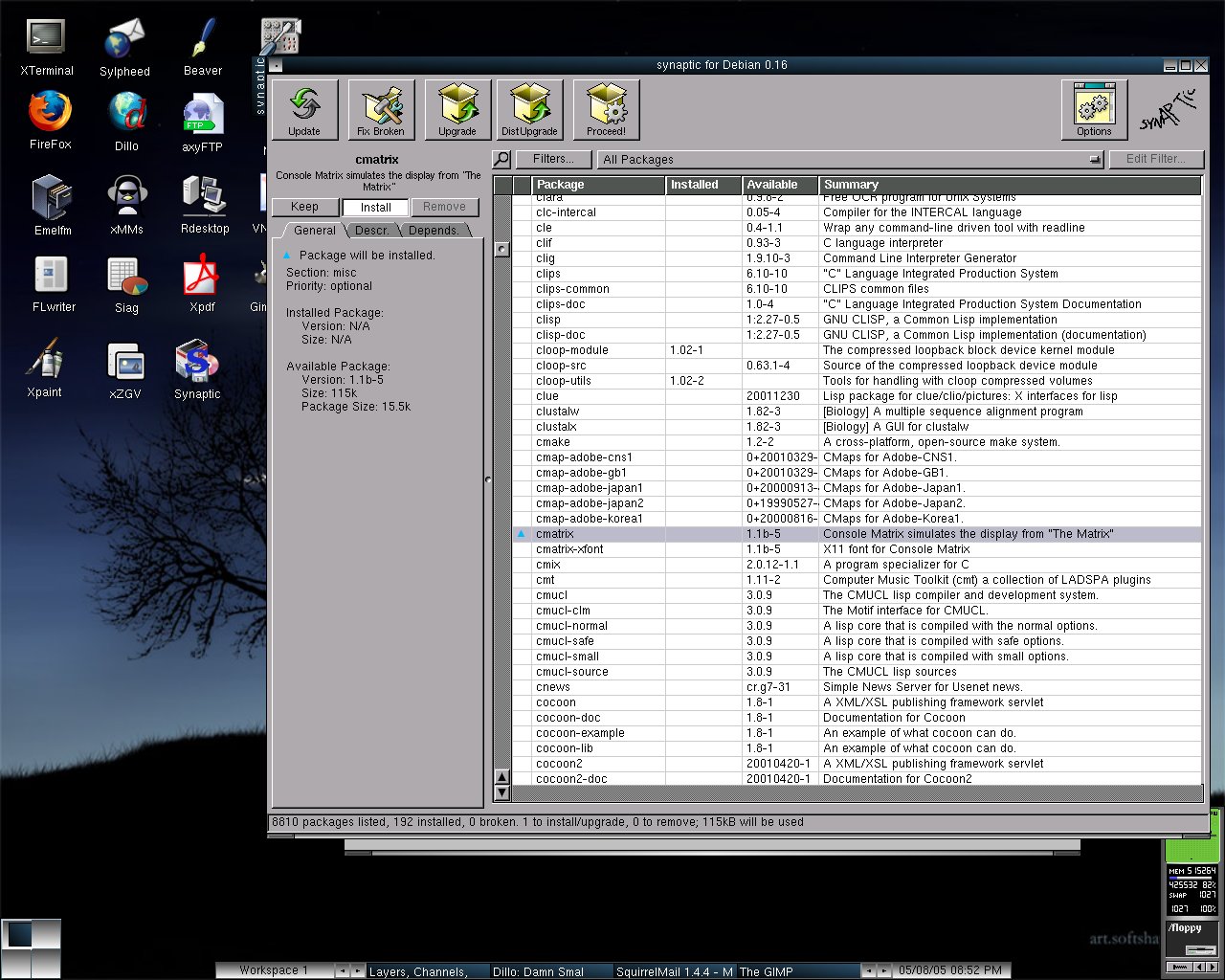Image resolution: width=1225 pixels, height=980 pixels.
Task: Sort by the Package column header
Action: click(598, 185)
